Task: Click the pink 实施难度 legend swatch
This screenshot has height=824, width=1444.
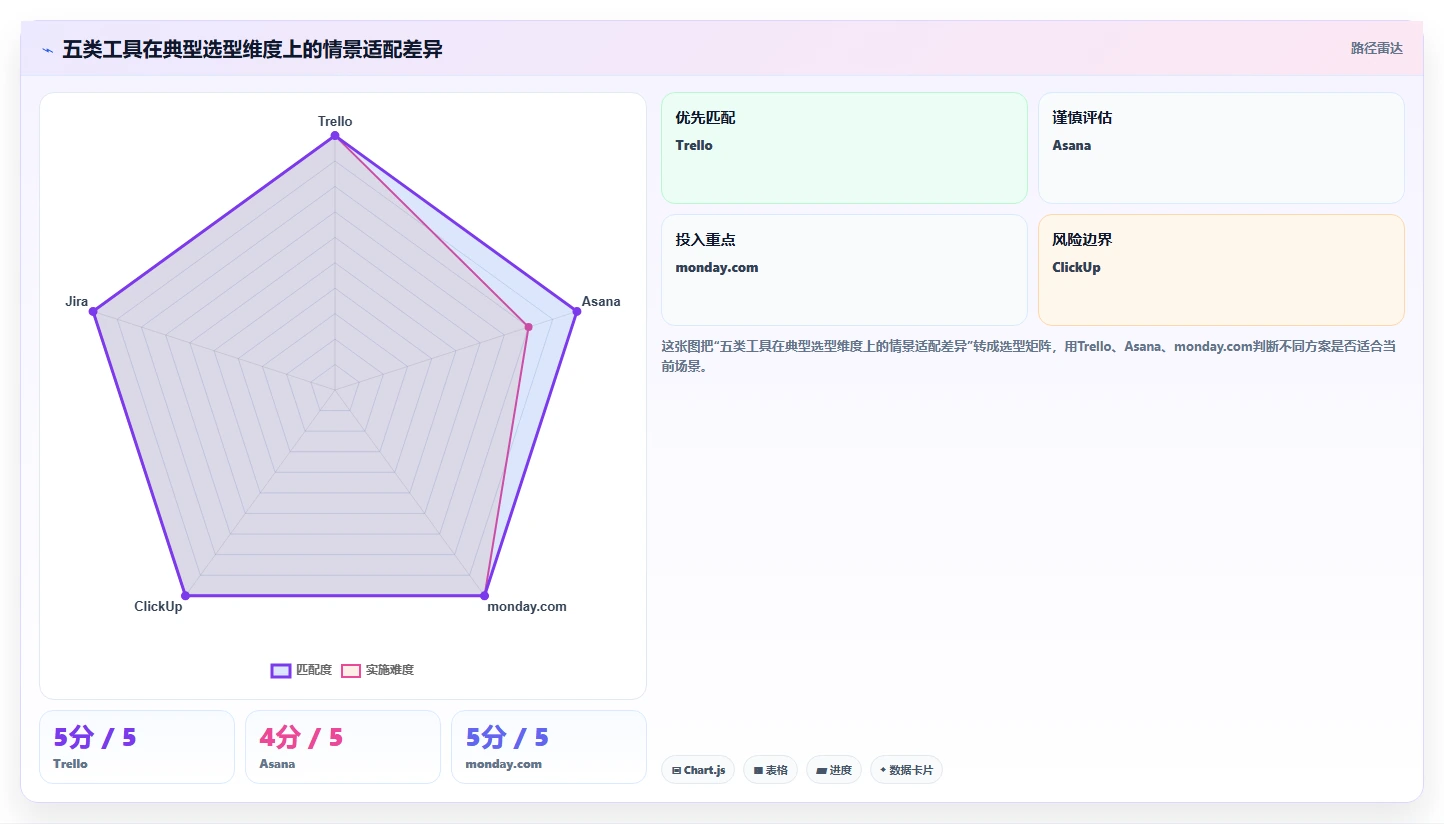Action: coord(351,670)
